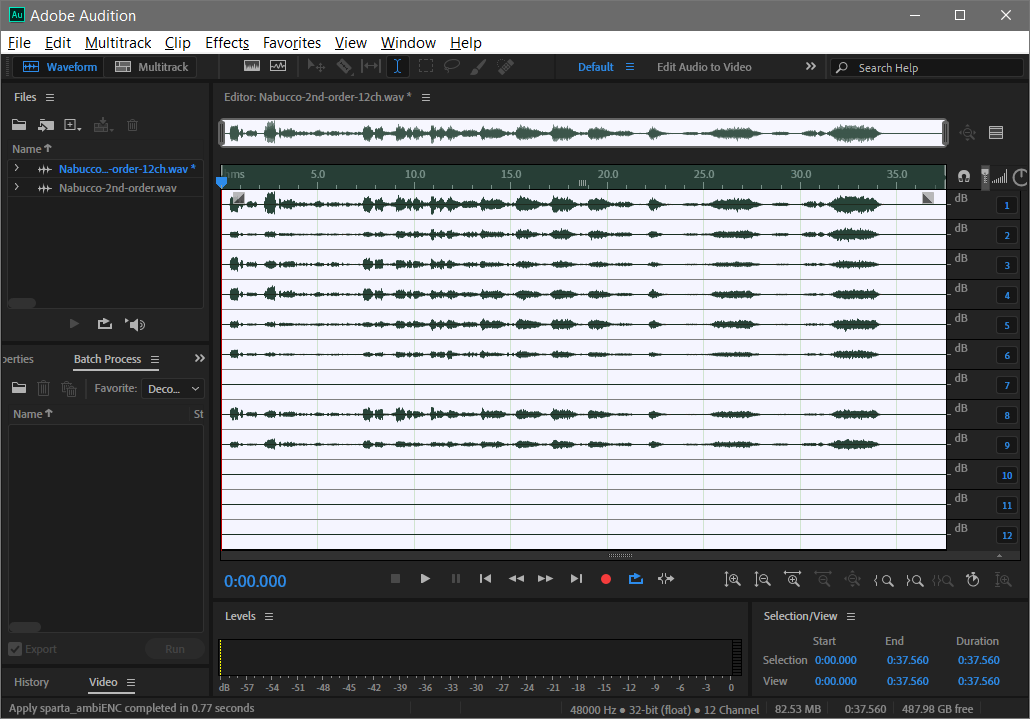Click the overview navigator left handle
The width and height of the screenshot is (1030, 719).
[222, 133]
